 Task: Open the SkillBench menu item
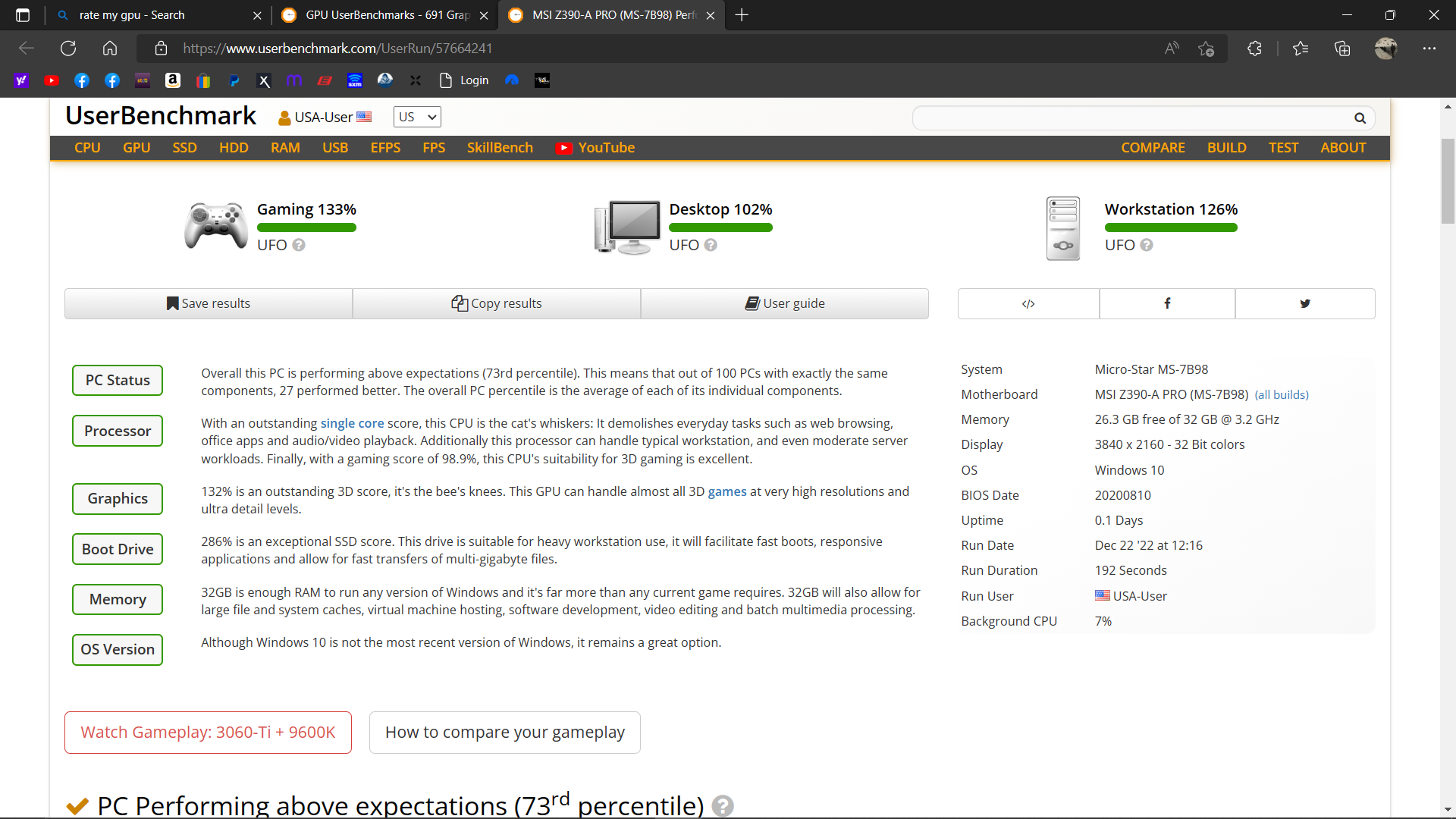[x=500, y=148]
